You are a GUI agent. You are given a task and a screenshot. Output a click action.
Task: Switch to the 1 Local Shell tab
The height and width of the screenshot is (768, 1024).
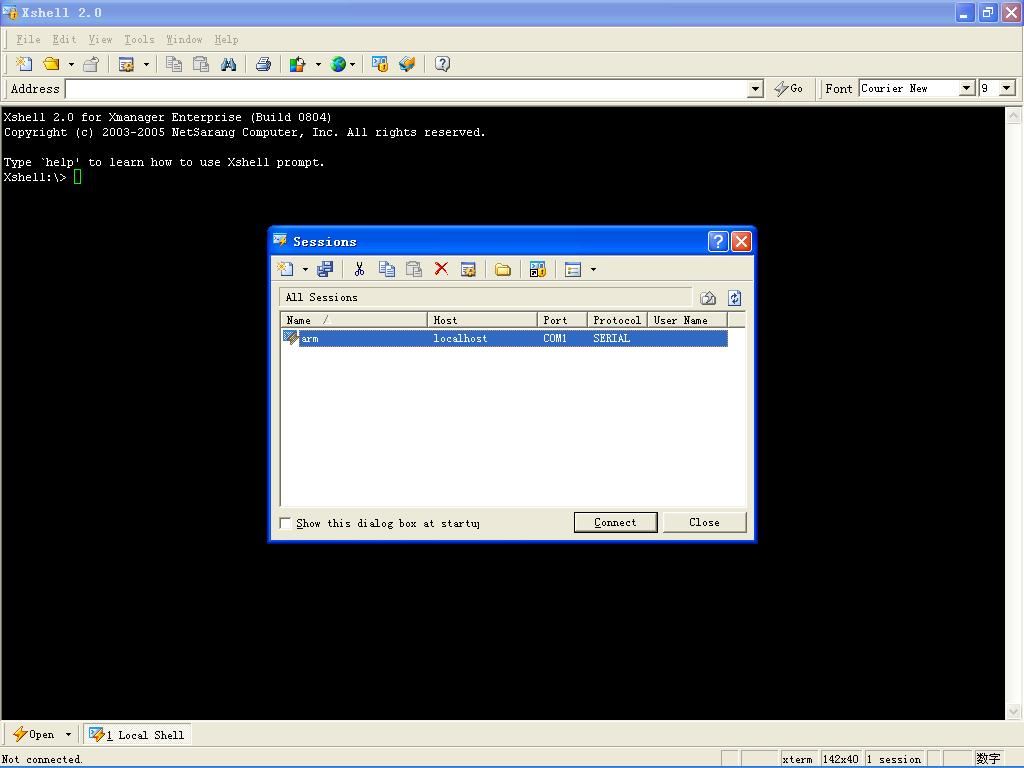point(138,735)
